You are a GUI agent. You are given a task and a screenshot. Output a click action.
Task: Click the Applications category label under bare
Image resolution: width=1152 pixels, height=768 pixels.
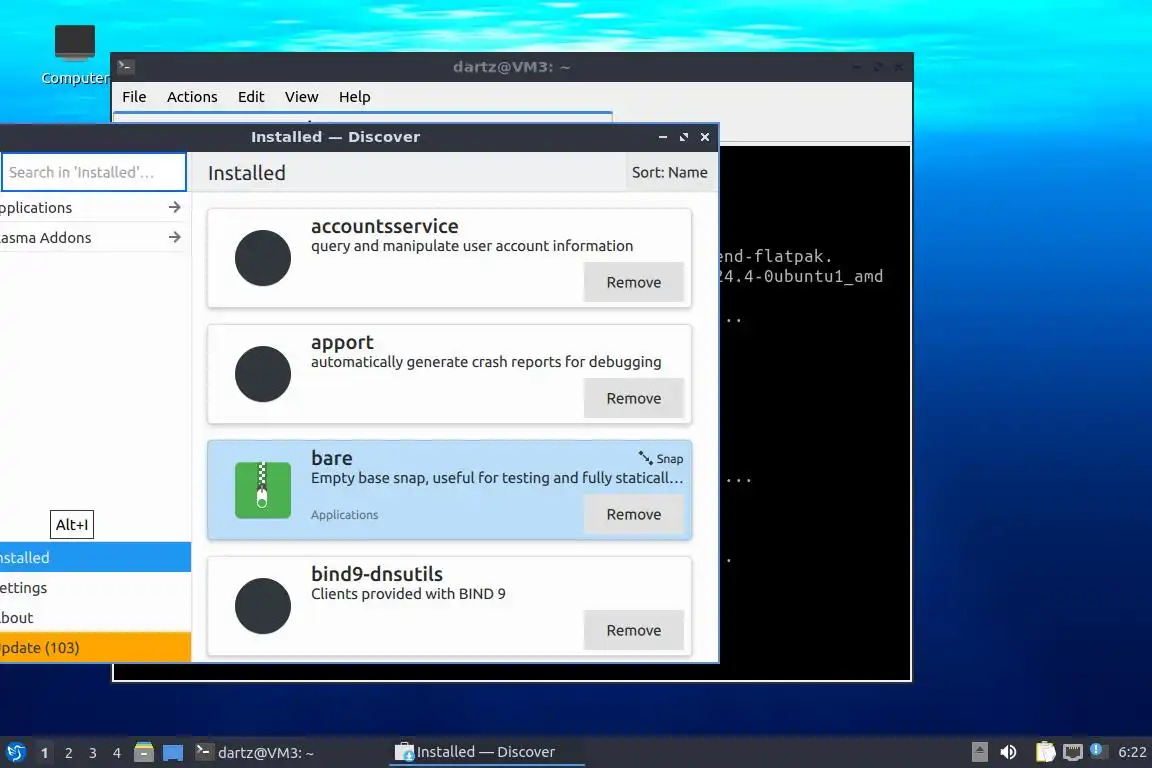coord(345,514)
